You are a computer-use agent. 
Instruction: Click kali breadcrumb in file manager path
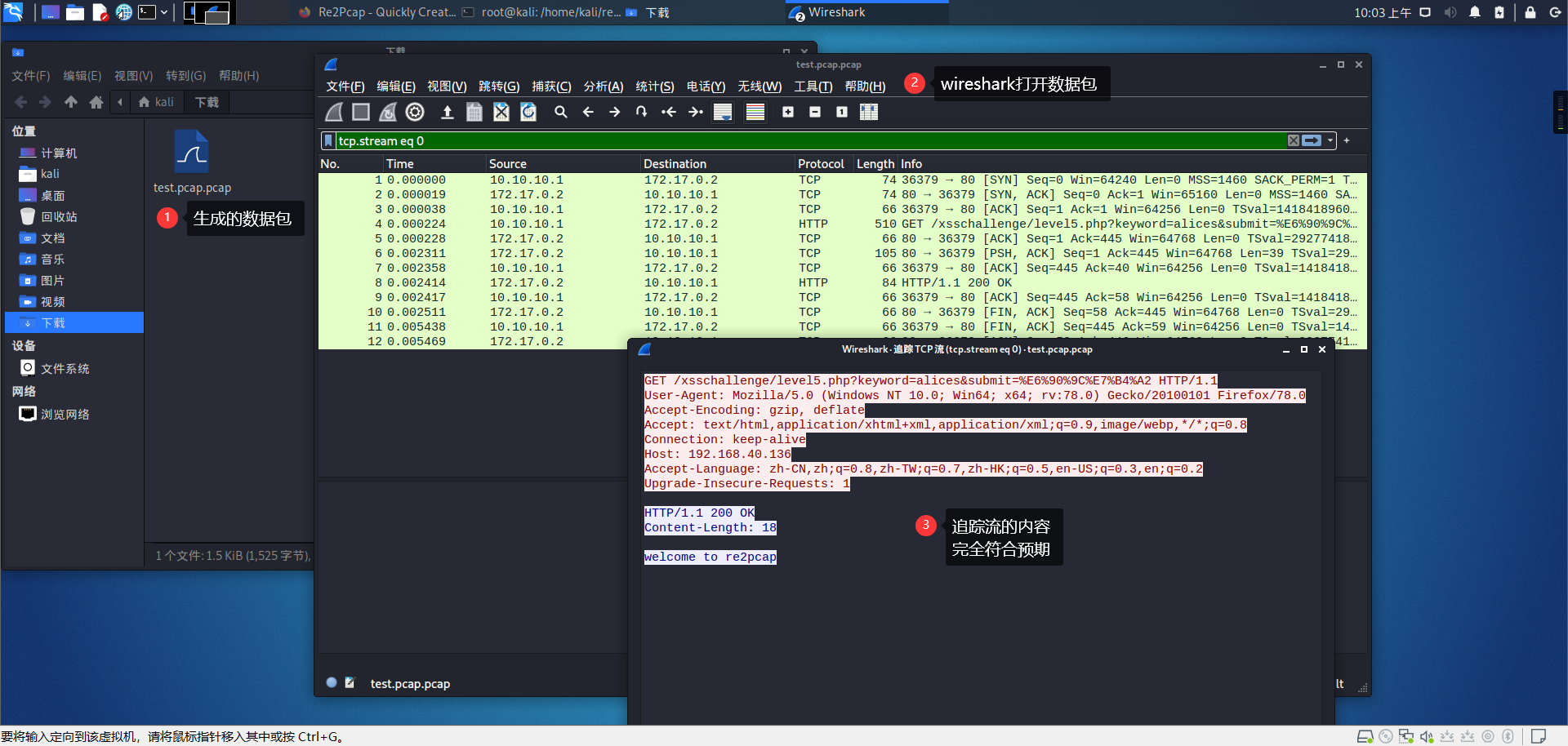[x=156, y=102]
